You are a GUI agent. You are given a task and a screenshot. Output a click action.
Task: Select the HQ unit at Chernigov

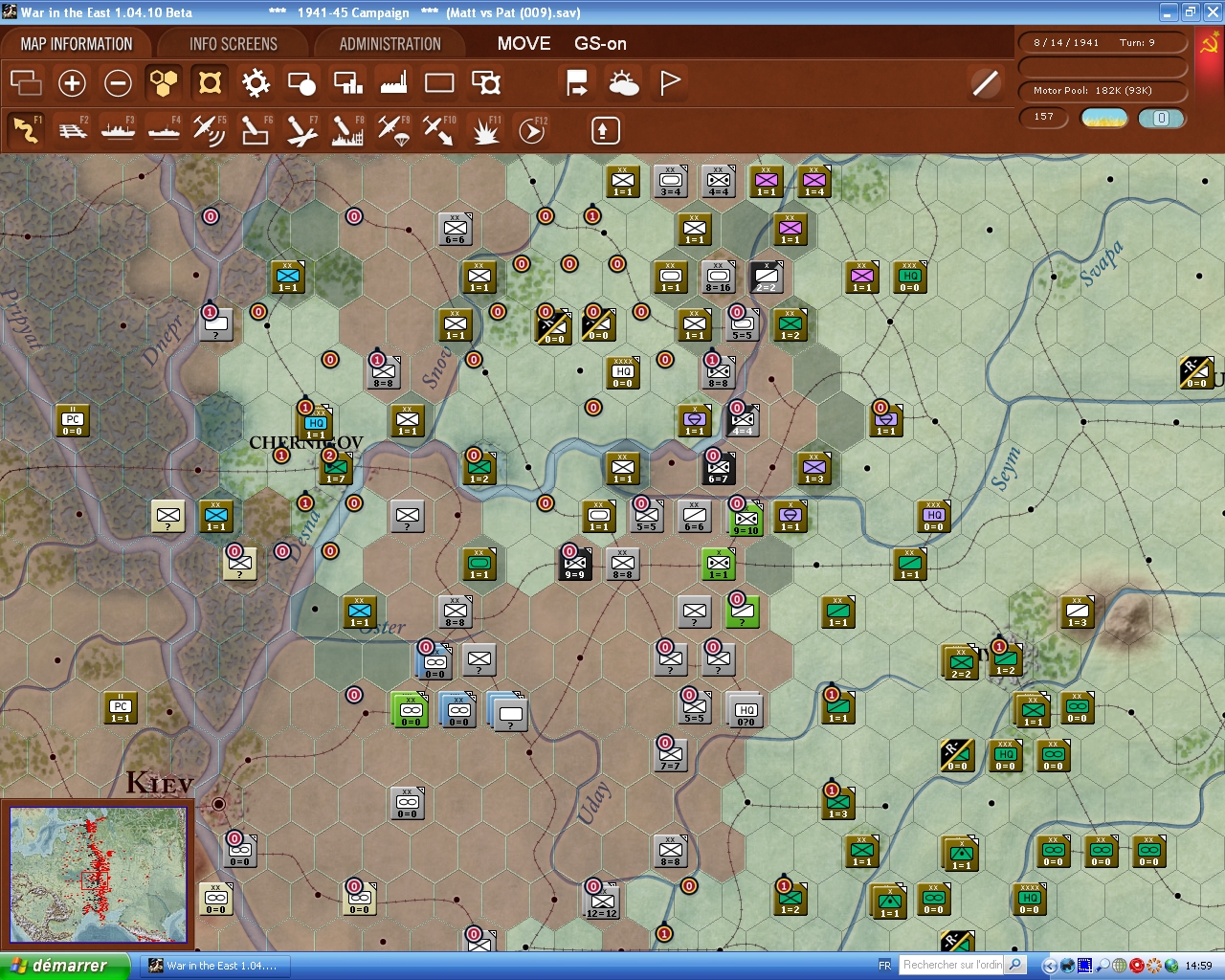(315, 422)
